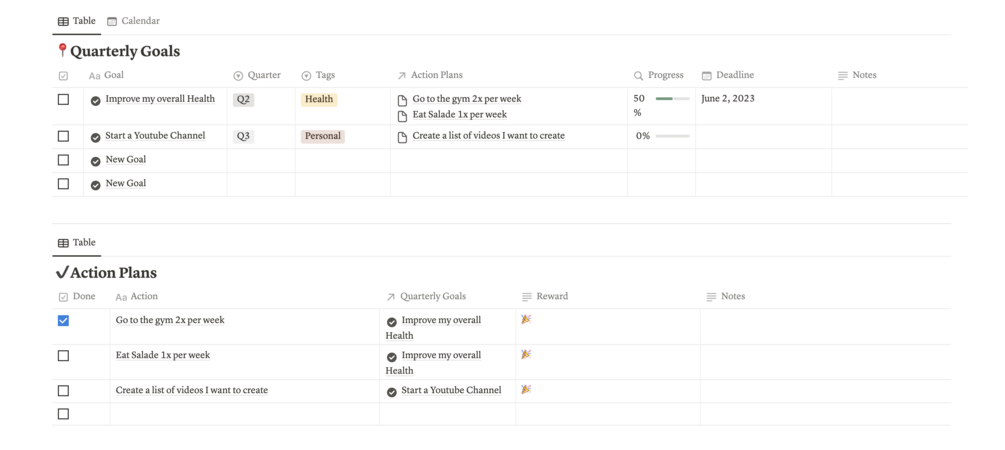Switch to the Calendar view tab

click(x=134, y=21)
